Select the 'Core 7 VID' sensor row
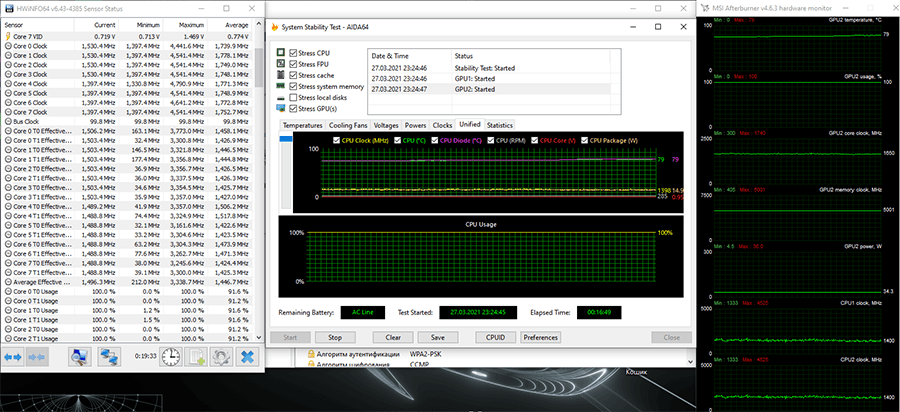 pyautogui.click(x=127, y=36)
